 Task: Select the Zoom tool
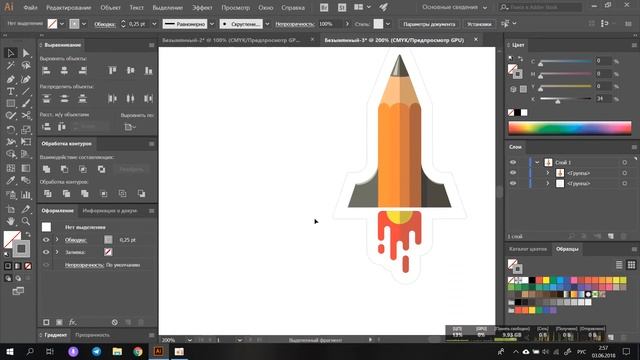(x=26, y=222)
